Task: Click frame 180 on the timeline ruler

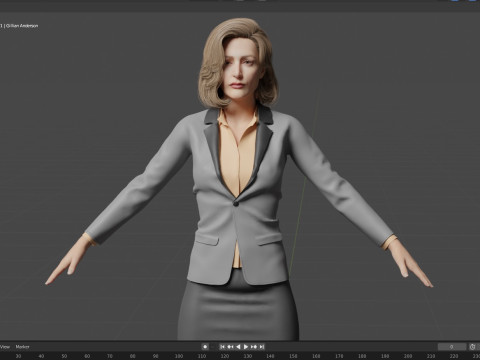Action: tap(362, 356)
